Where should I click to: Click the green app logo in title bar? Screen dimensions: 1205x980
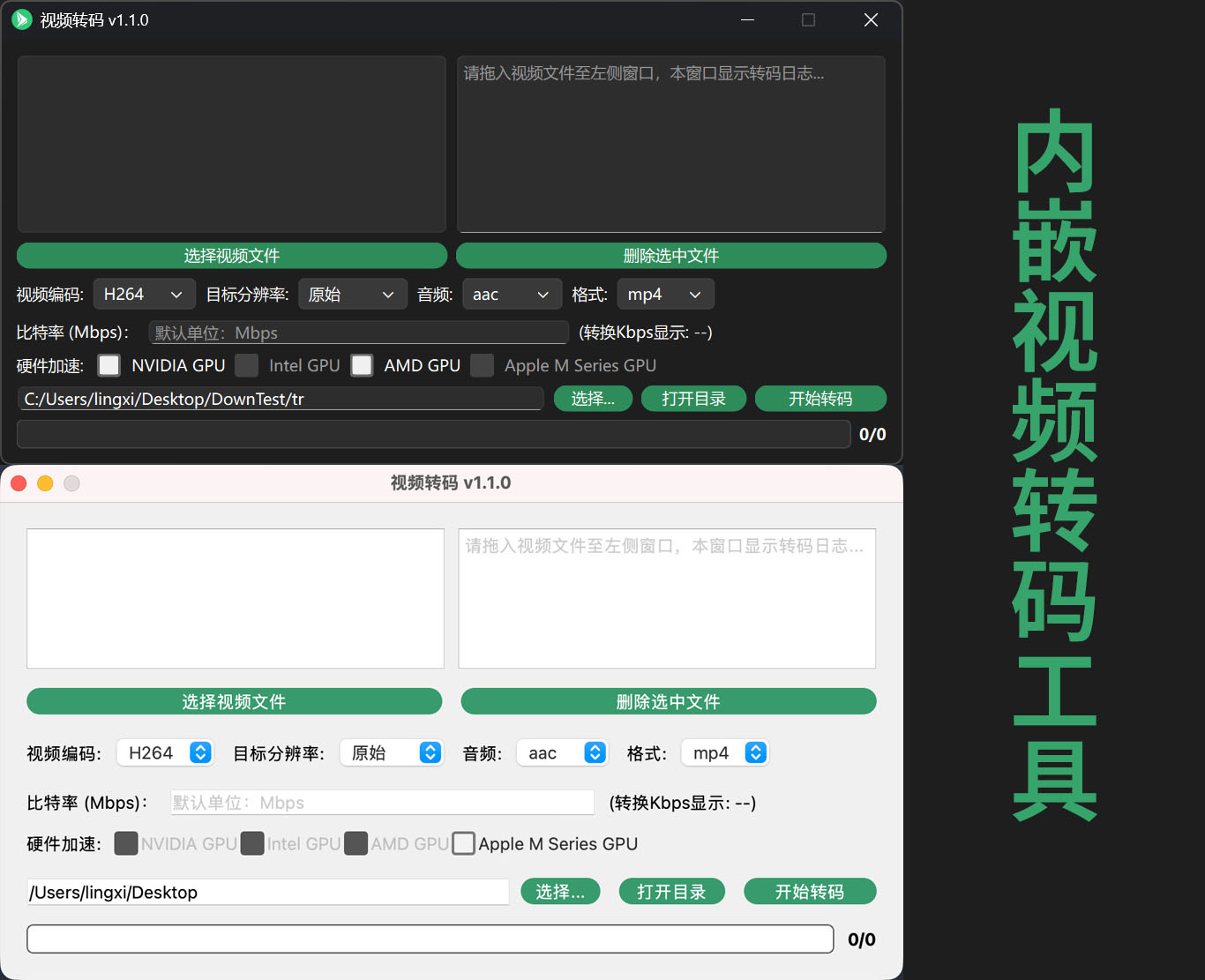coord(21,19)
